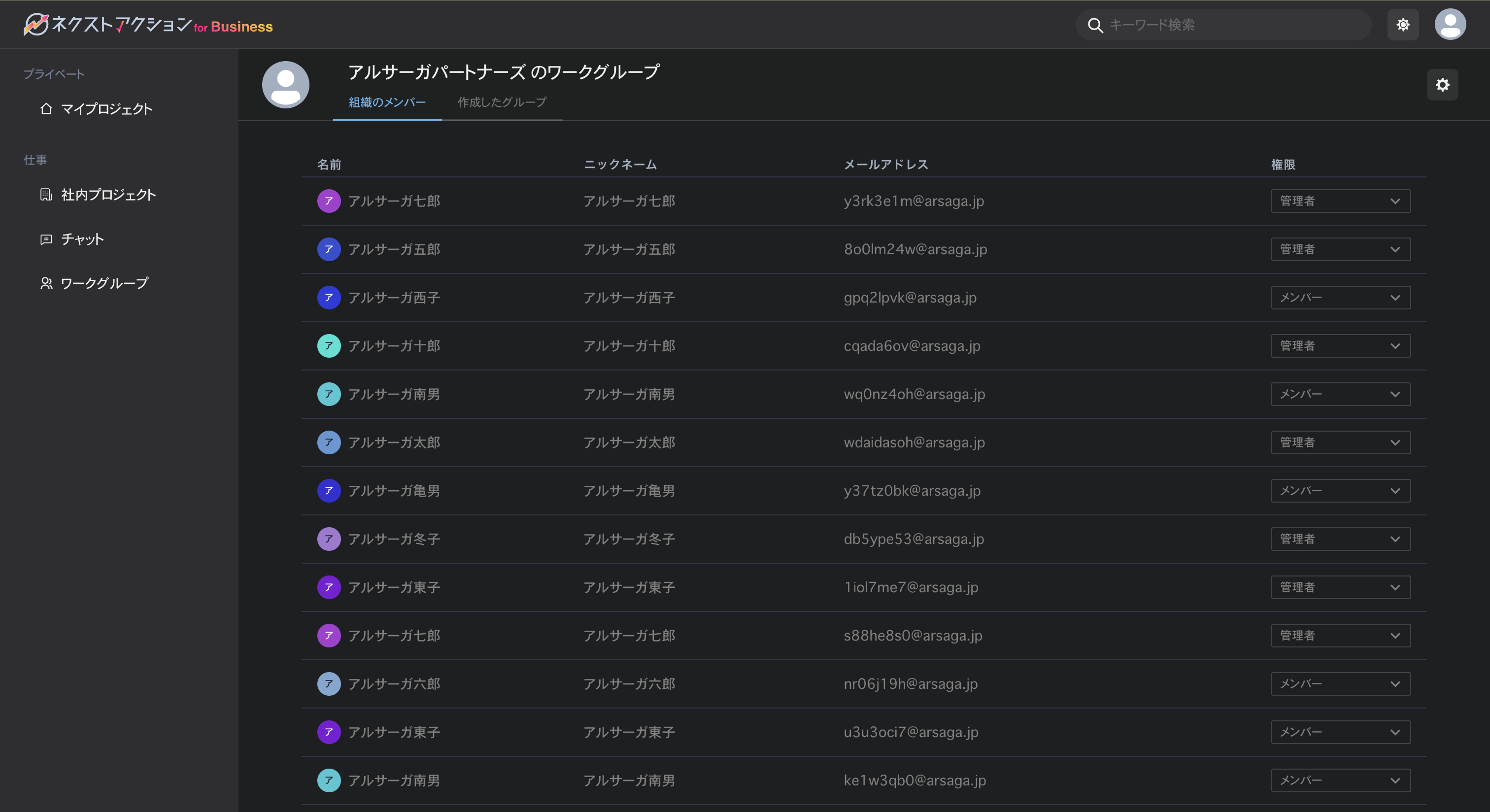The height and width of the screenshot is (812, 1490).
Task: Click email y37tz0bk@arsaga.jp
Action: click(x=912, y=490)
